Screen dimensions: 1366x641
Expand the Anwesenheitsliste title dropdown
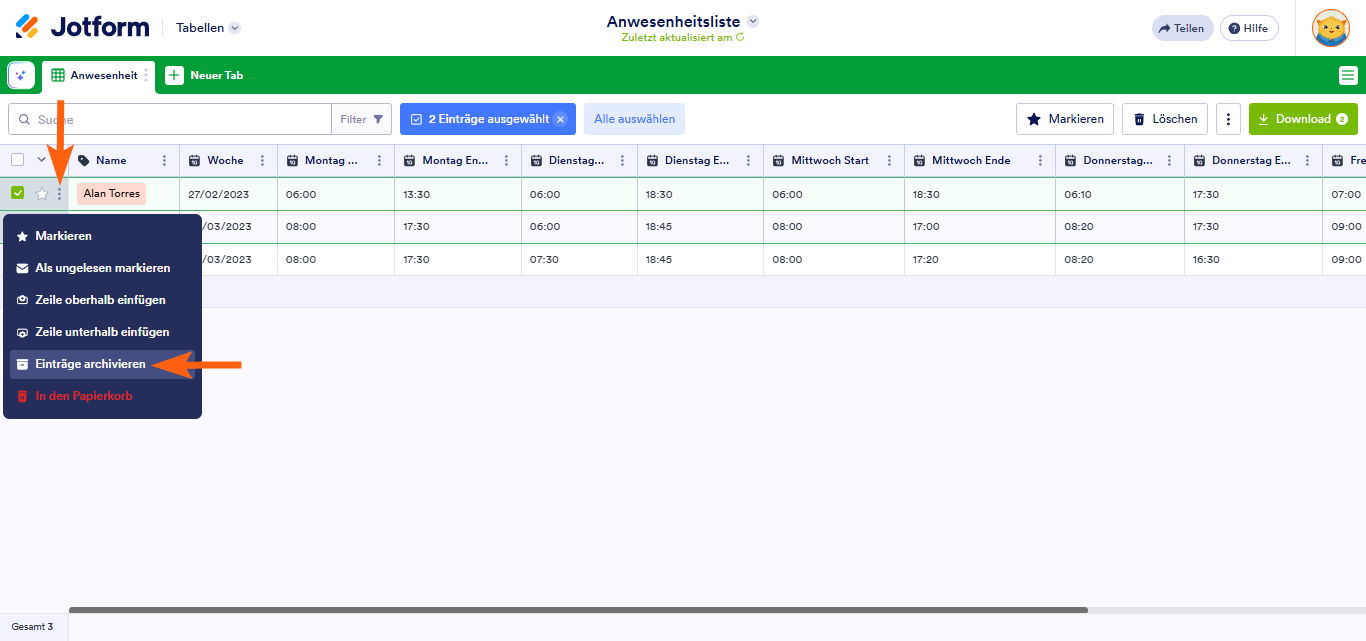[753, 21]
